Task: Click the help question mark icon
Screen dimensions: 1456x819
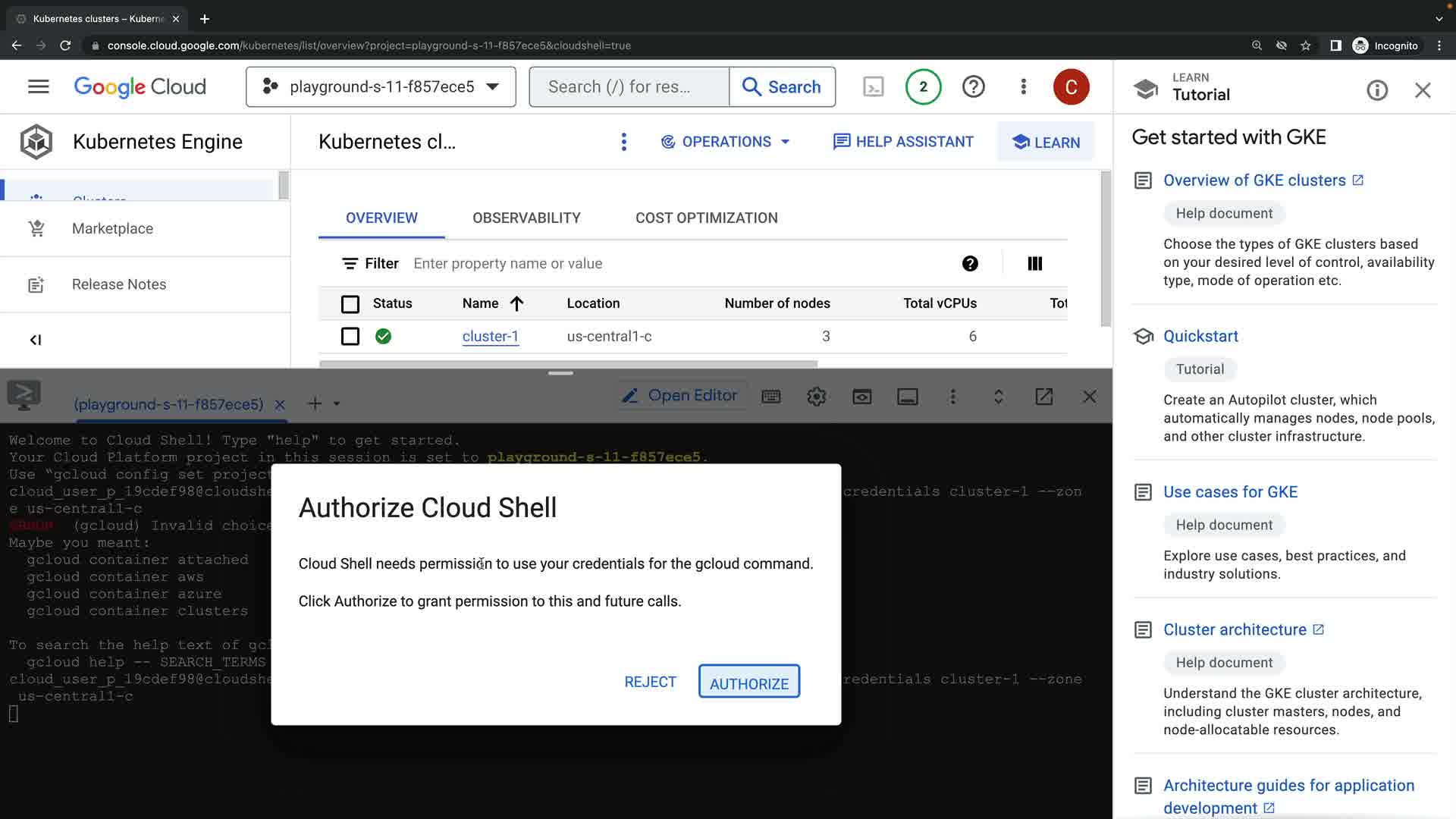Action: (x=973, y=86)
